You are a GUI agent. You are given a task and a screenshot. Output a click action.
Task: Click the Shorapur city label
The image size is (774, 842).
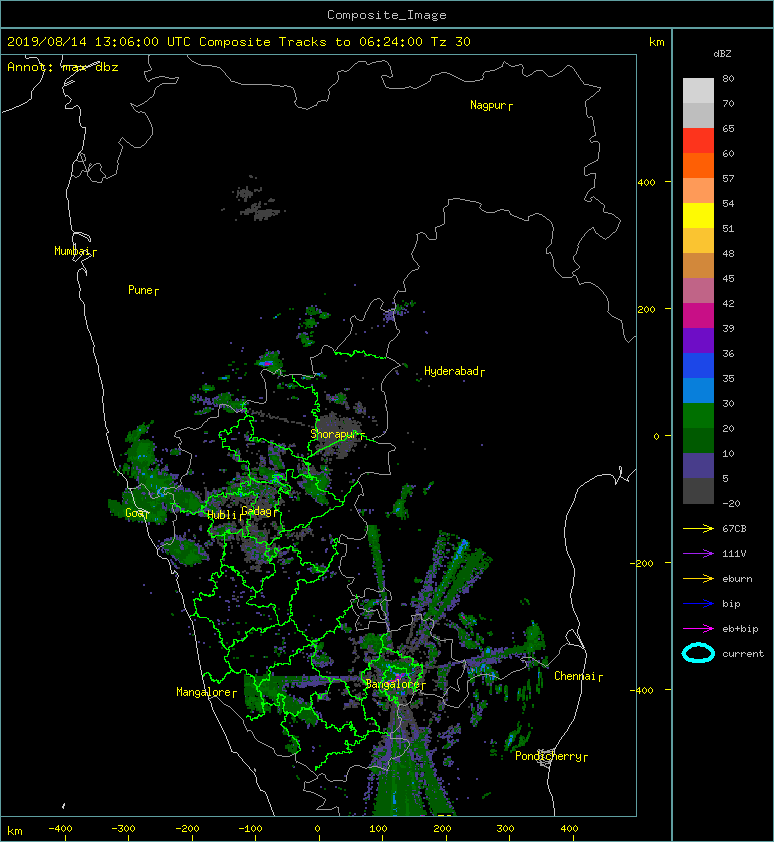point(337,434)
